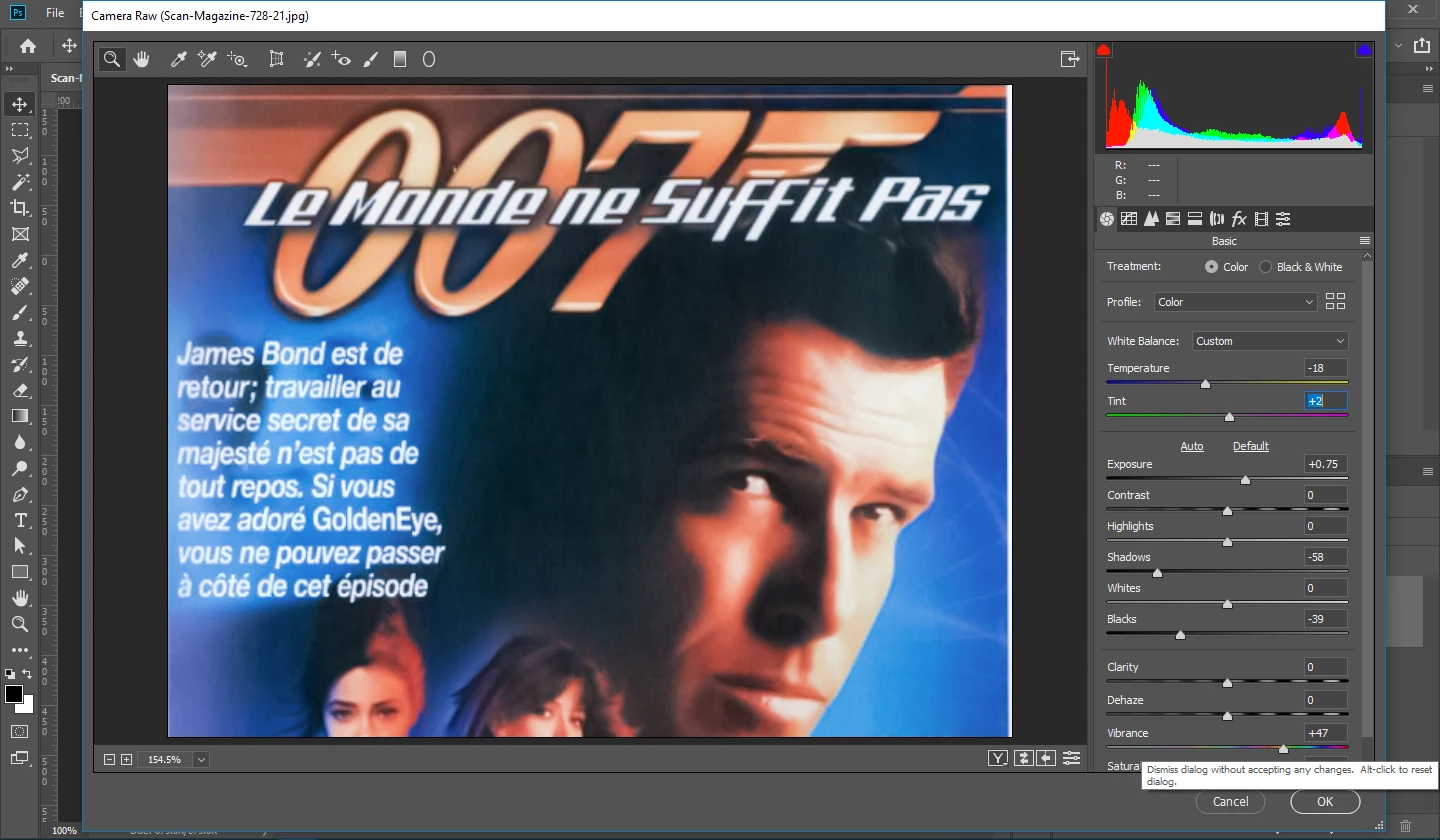Open the Split Toning tab
This screenshot has width=1440, height=840.
coord(1195,219)
